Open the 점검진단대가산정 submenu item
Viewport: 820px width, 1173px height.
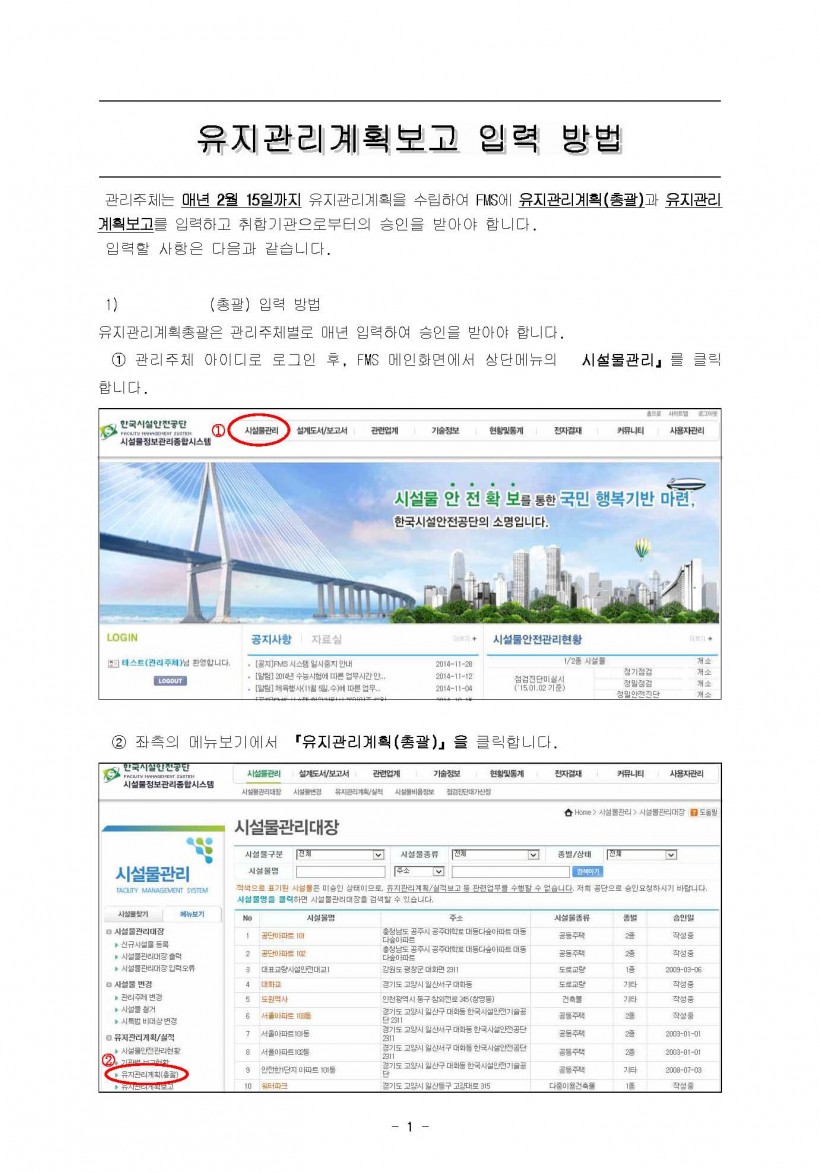468,792
